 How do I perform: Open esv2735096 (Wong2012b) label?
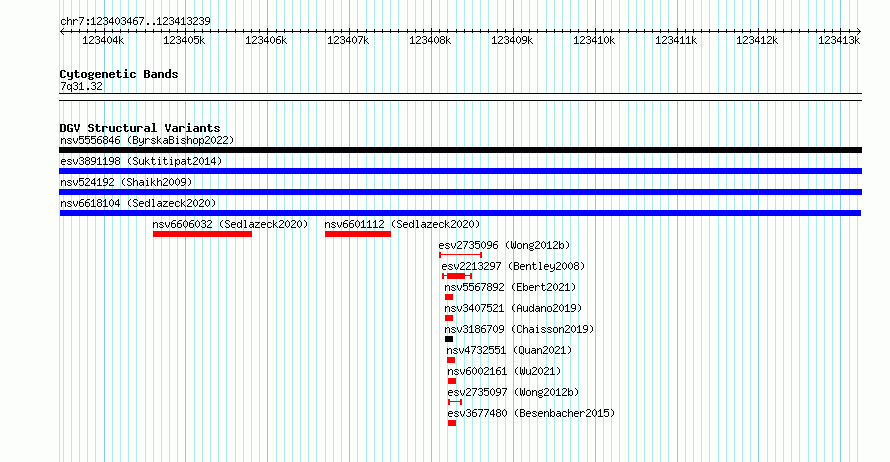coord(504,245)
